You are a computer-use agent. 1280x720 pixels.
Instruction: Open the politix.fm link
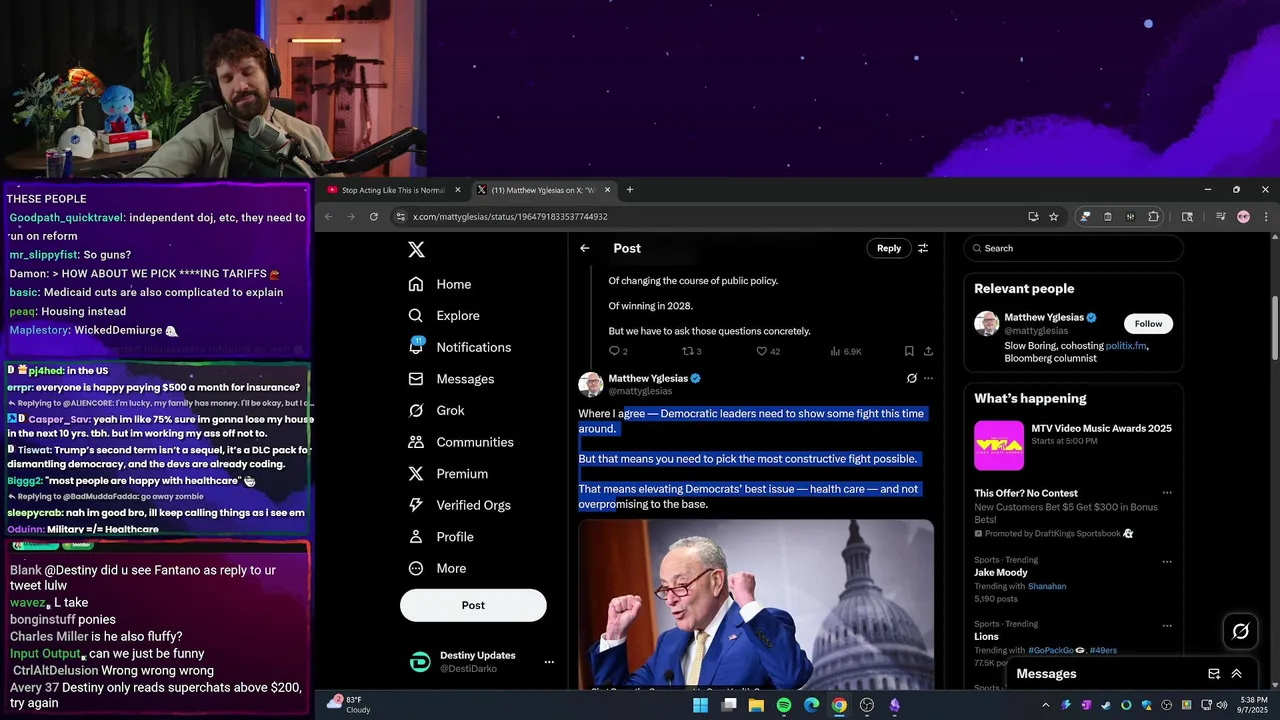(x=1126, y=346)
